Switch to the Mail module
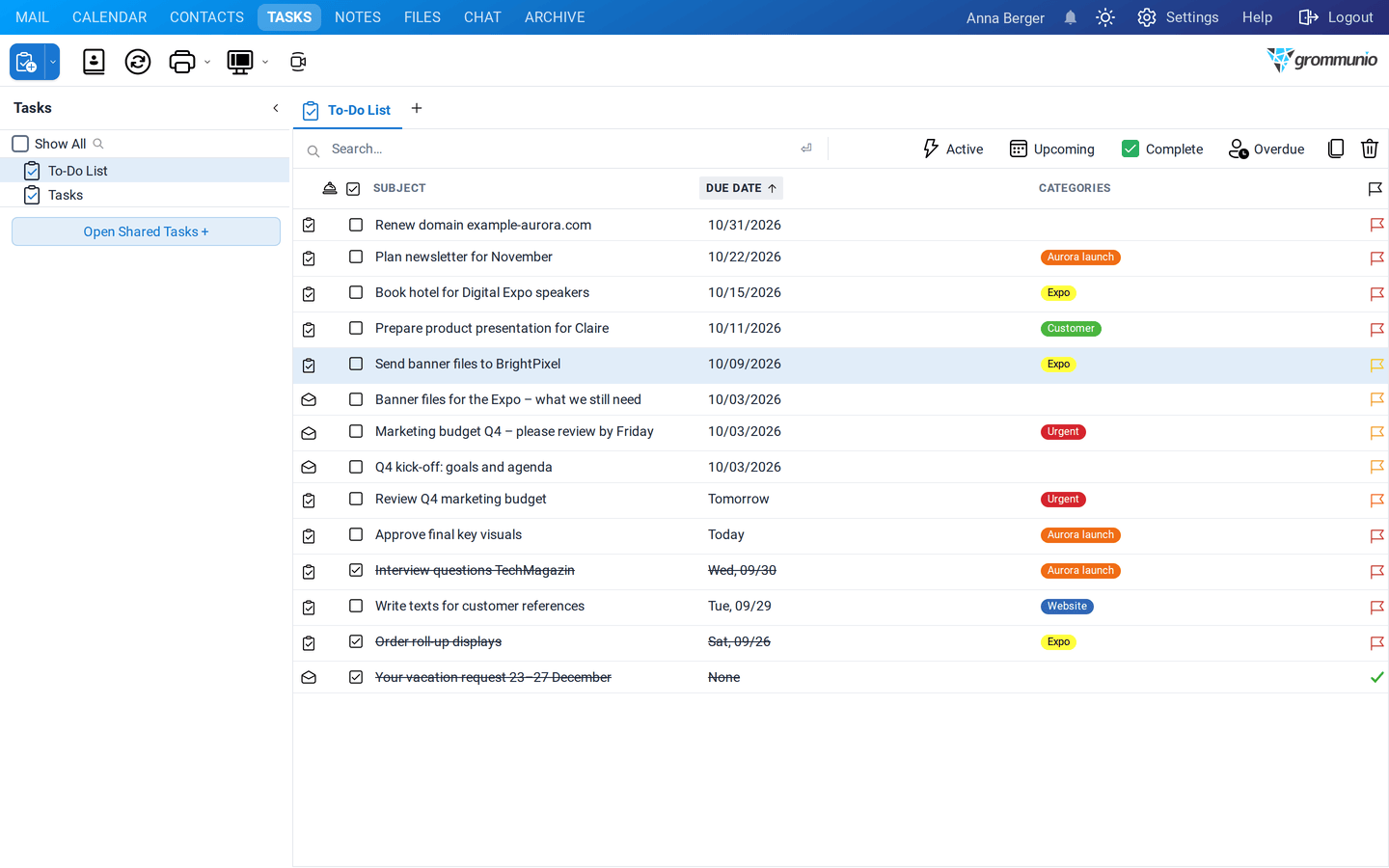Image resolution: width=1389 pixels, height=868 pixels. click(32, 17)
